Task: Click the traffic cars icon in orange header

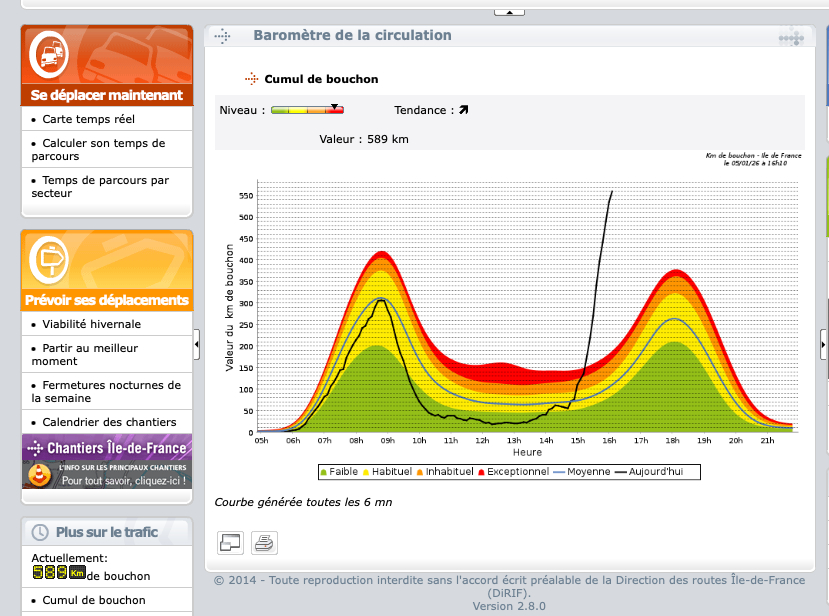Action: 48,54
